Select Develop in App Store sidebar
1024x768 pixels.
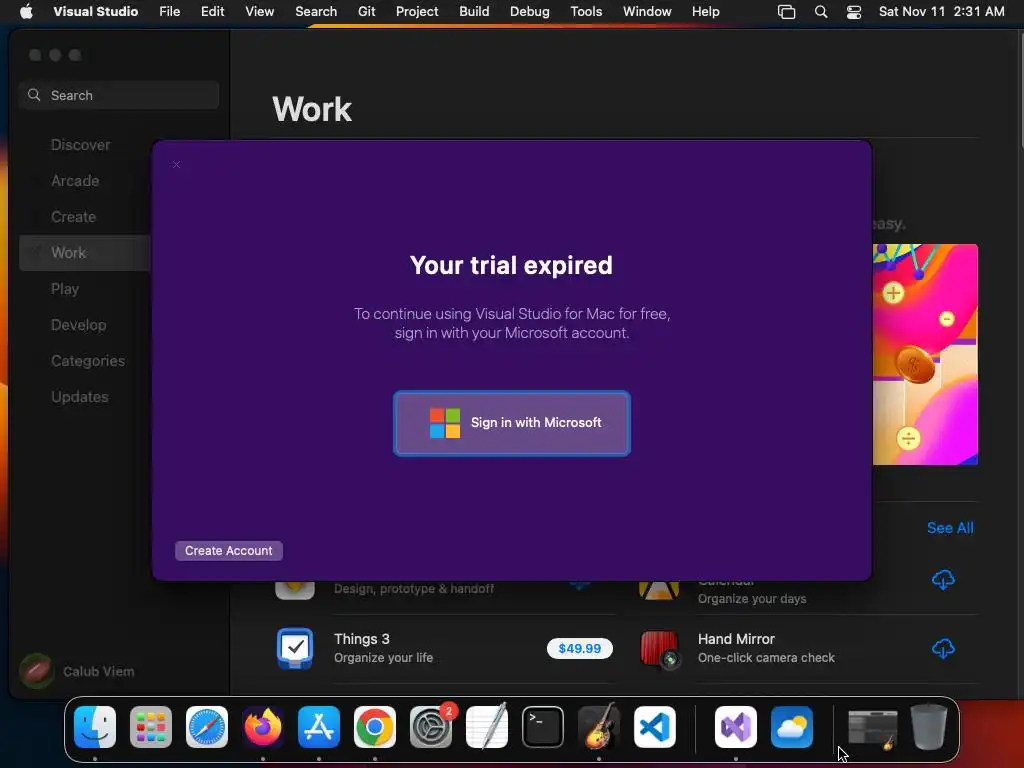(x=78, y=325)
